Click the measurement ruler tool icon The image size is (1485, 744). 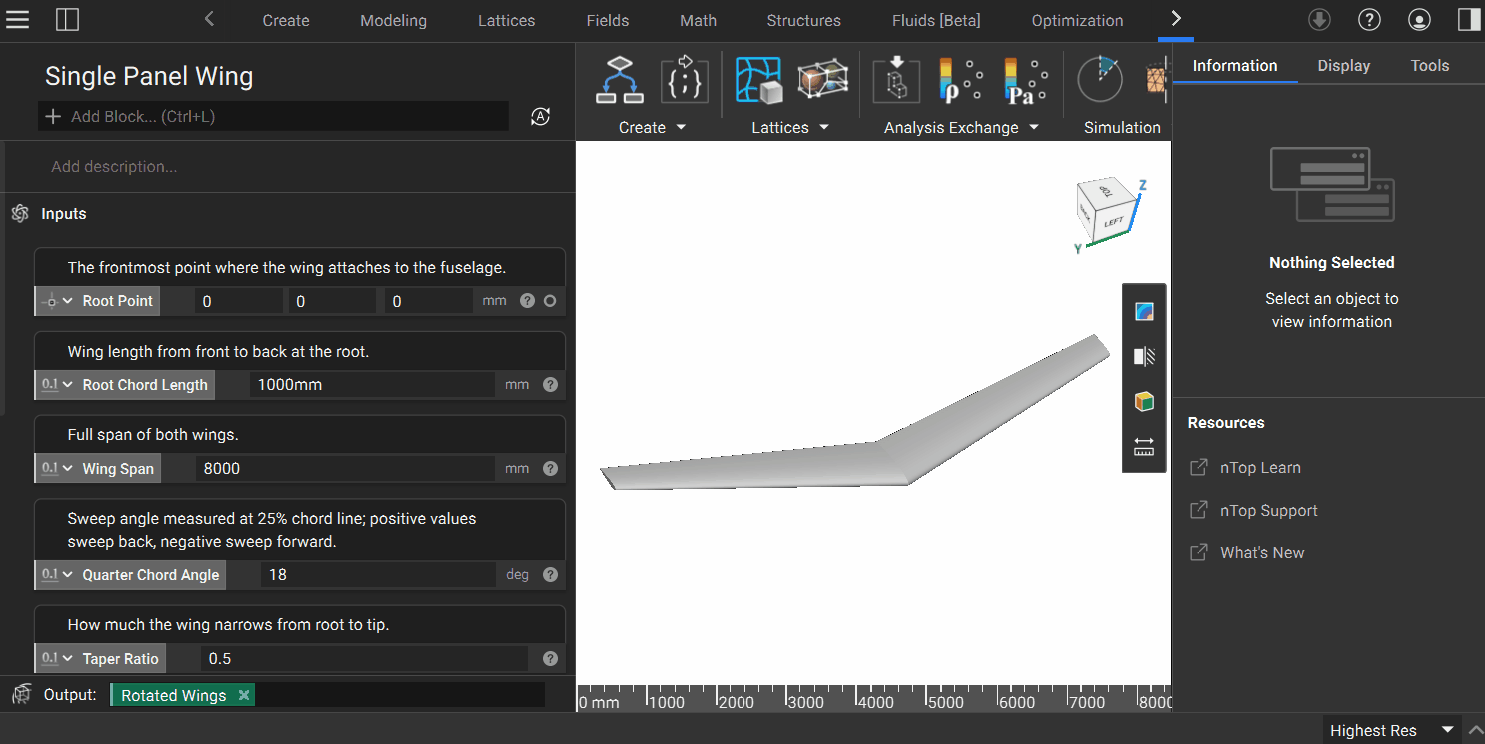pos(1144,447)
